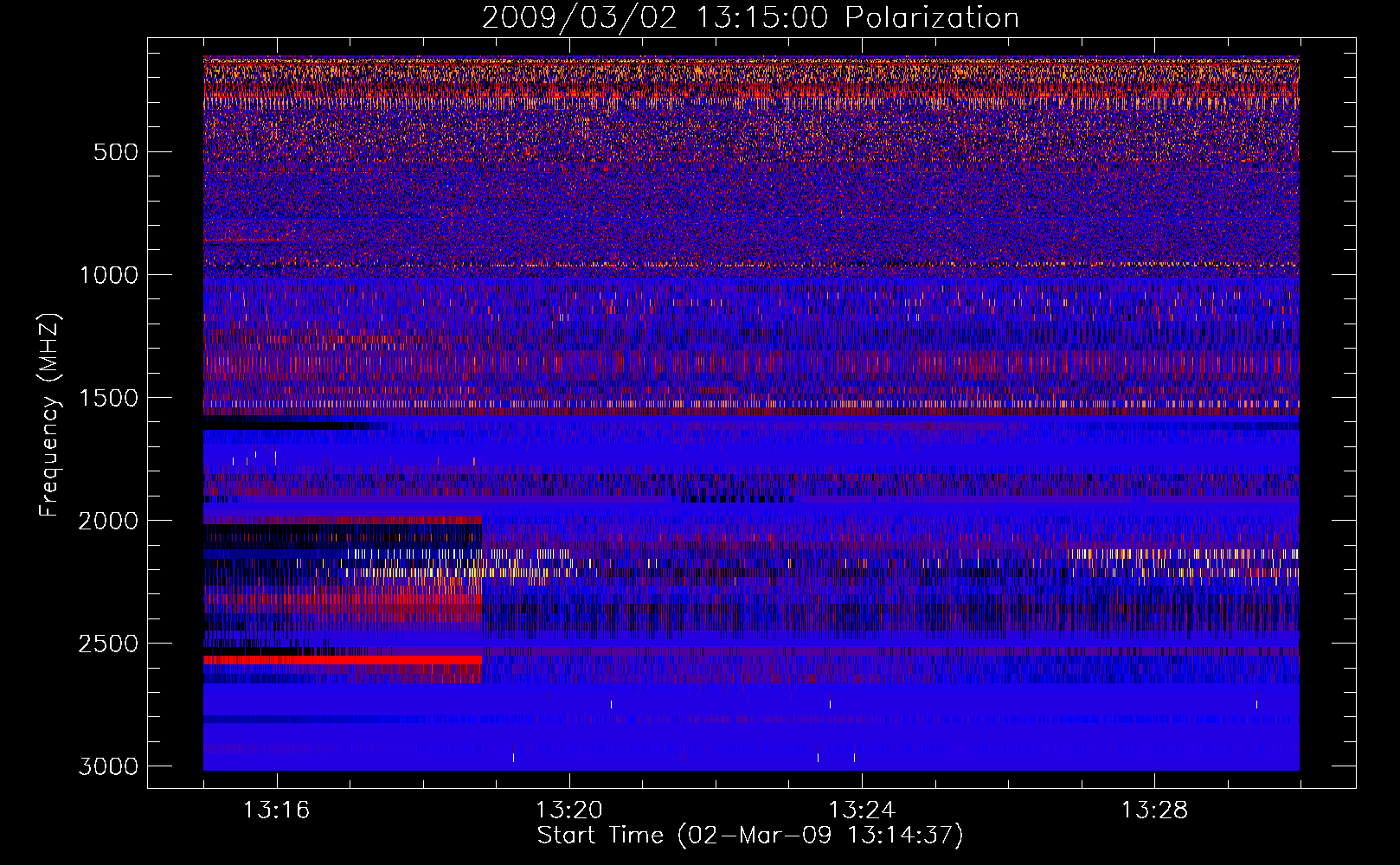Select the 3000 frequency tick label
Image resolution: width=1400 pixels, height=865 pixels.
coord(108,766)
